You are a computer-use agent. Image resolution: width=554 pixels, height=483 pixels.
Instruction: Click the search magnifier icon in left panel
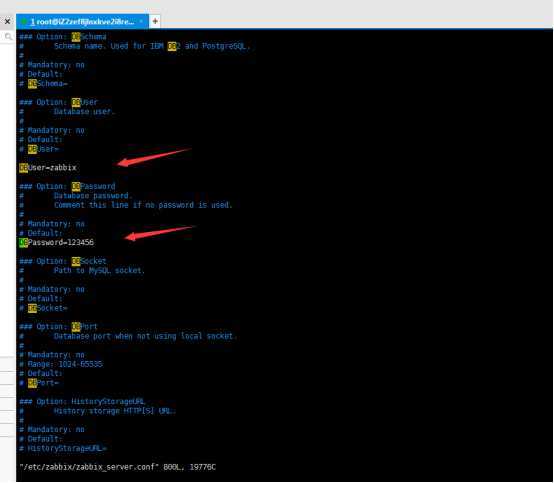pyautogui.click(x=8, y=36)
